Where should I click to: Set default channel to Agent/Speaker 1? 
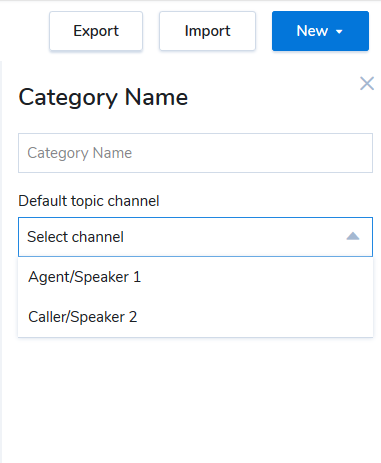click(195, 277)
